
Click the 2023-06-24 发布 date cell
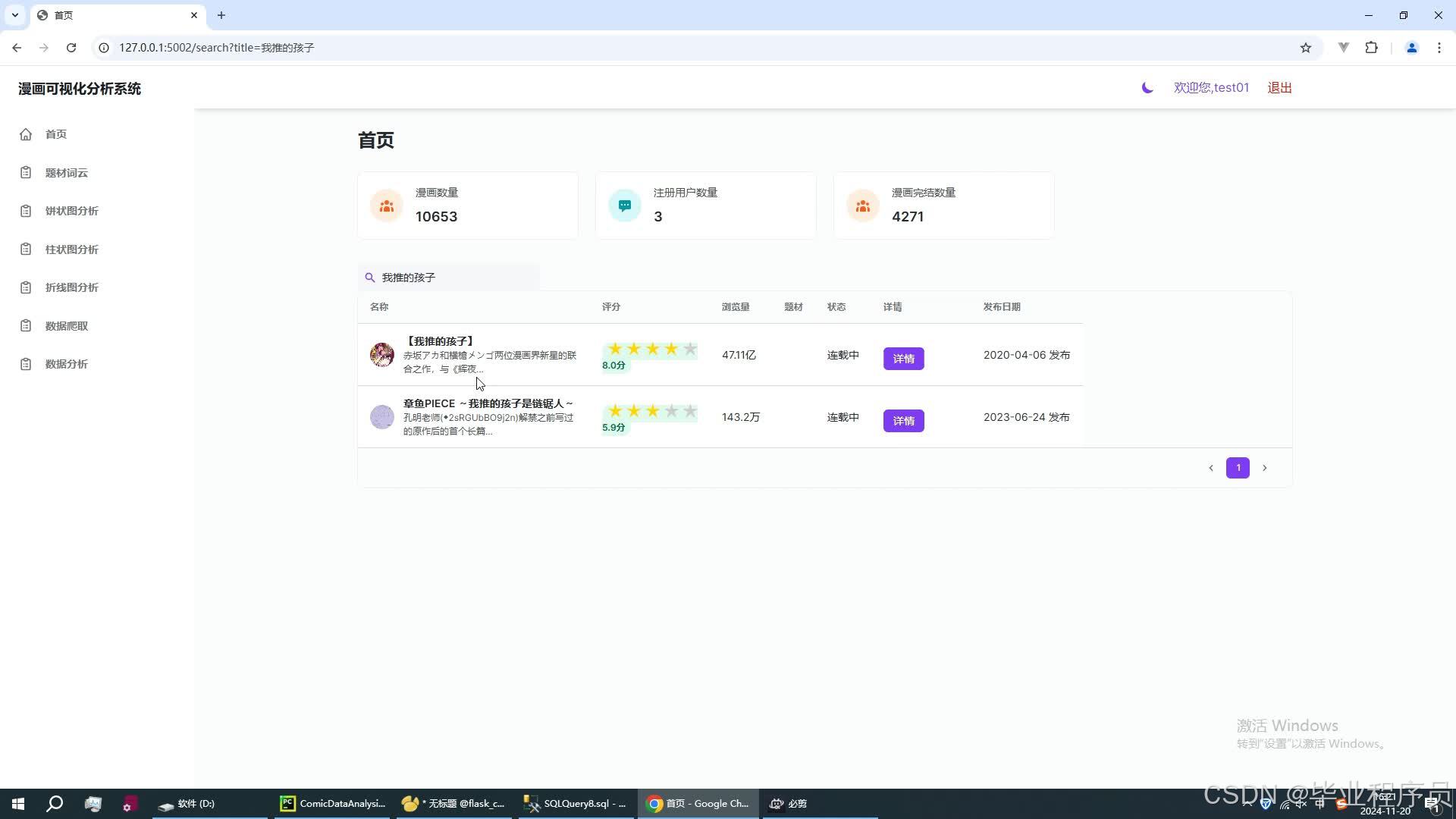(x=1027, y=417)
